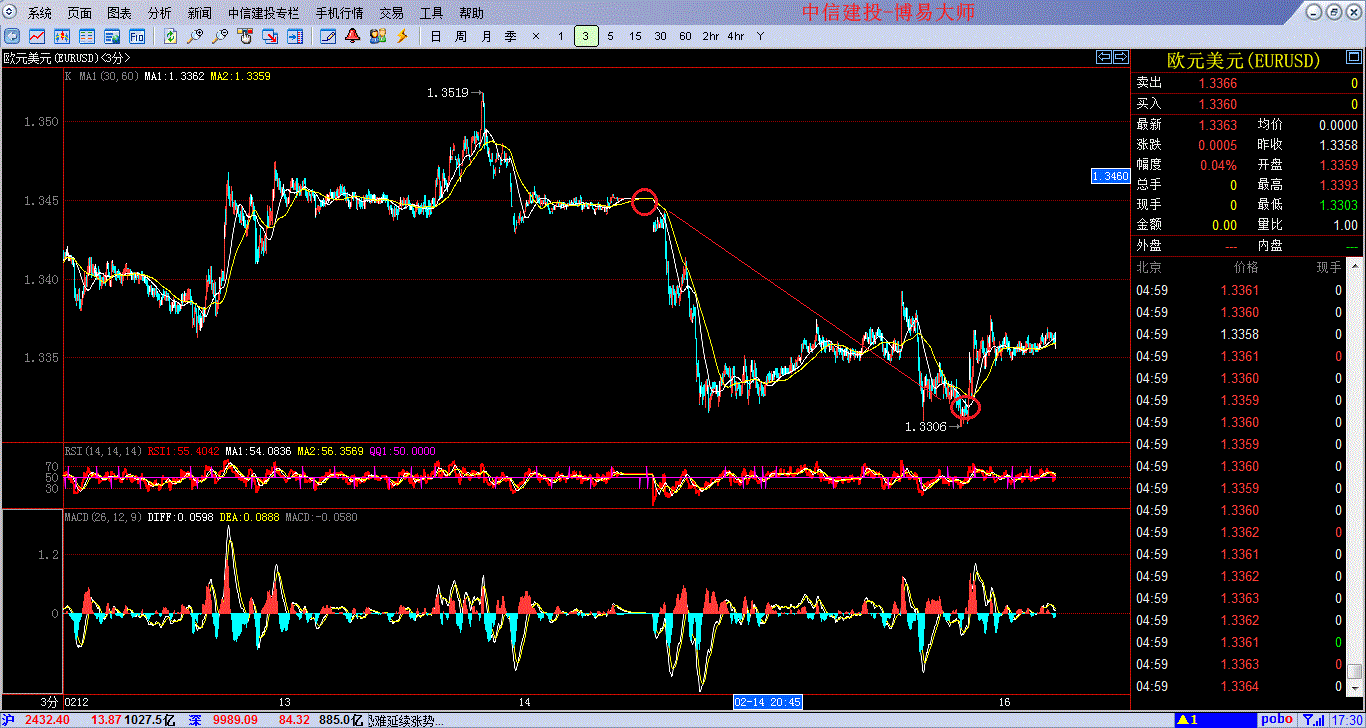Click the × period toolbar button

point(535,36)
